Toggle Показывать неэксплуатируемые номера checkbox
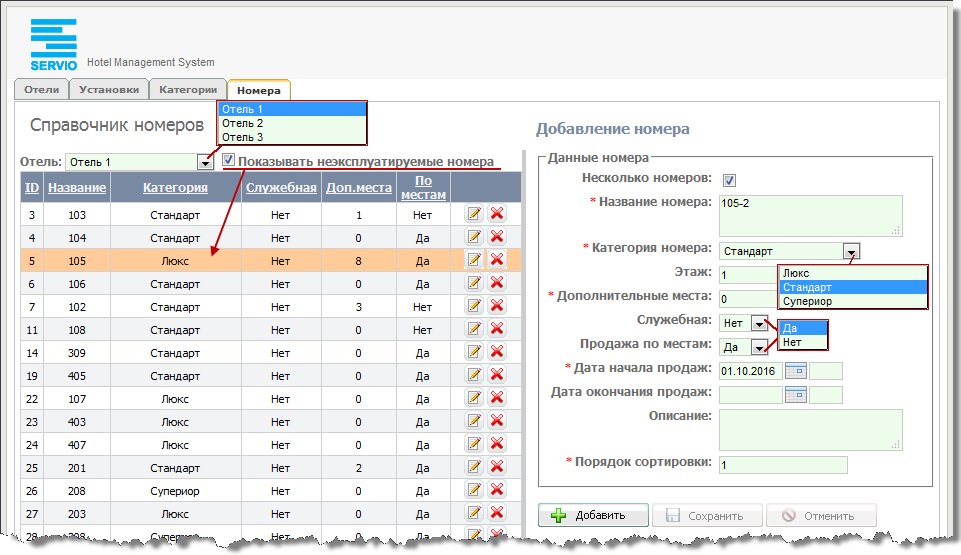This screenshot has height=555, width=961. (x=229, y=160)
